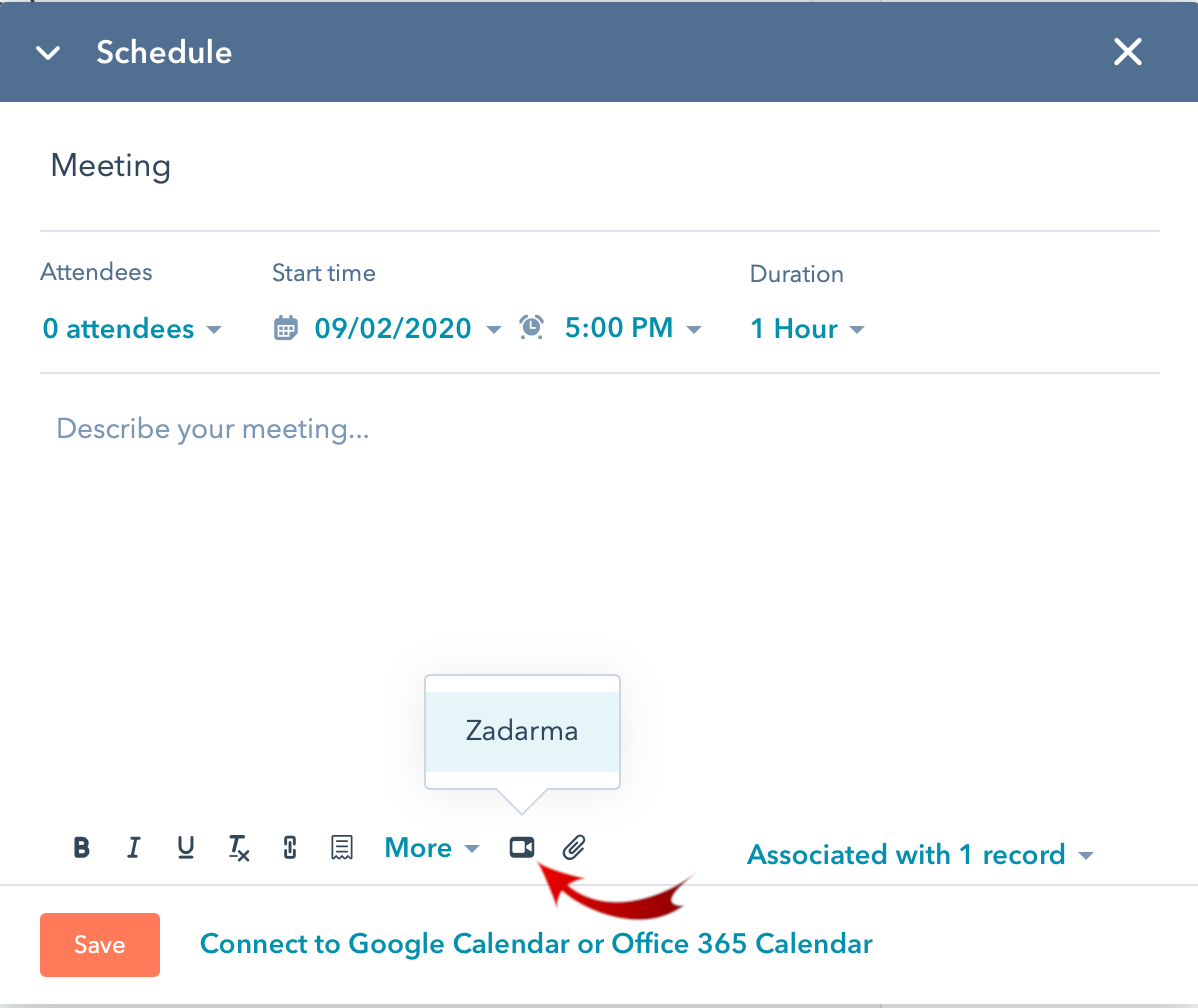This screenshot has width=1198, height=1008.
Task: Insert a snippet using document icon
Action: (x=342, y=848)
